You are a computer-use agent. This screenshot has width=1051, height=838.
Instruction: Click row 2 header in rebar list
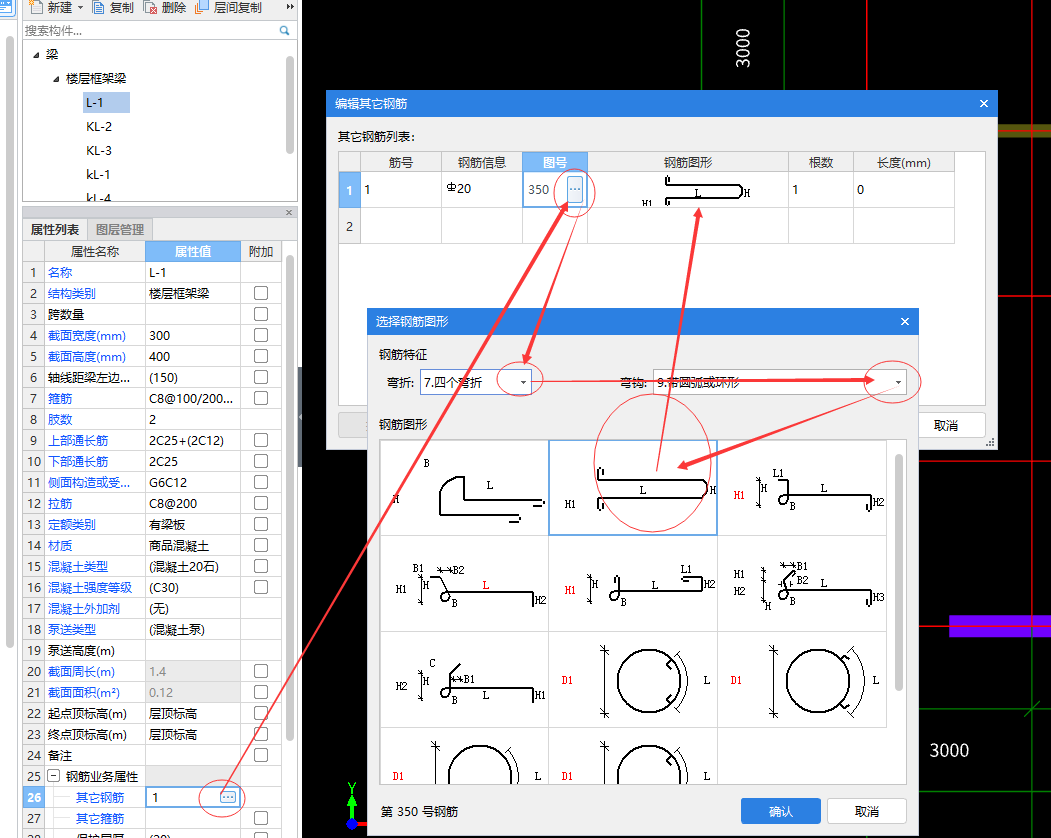(x=349, y=226)
